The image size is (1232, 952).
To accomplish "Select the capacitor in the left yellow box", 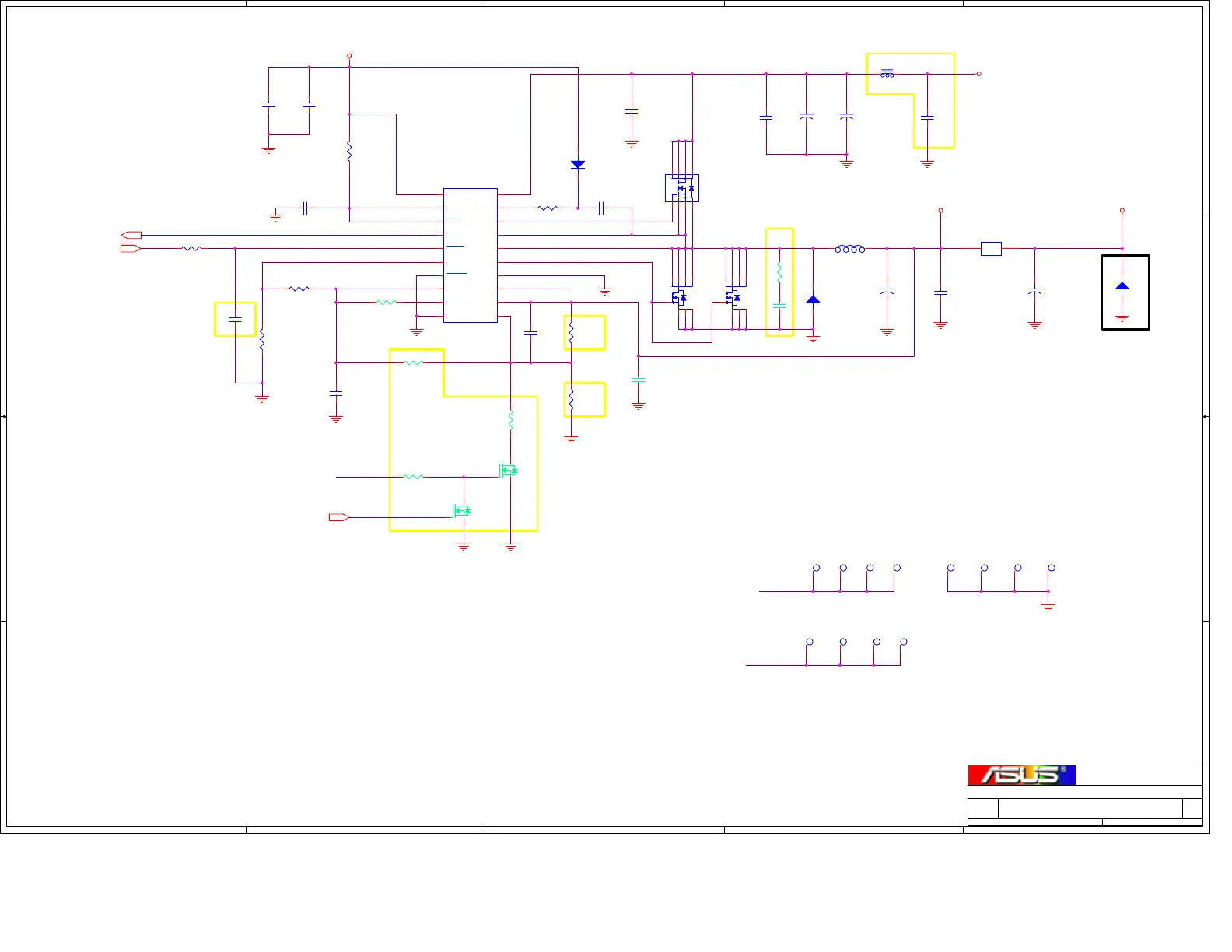I will click(x=235, y=319).
